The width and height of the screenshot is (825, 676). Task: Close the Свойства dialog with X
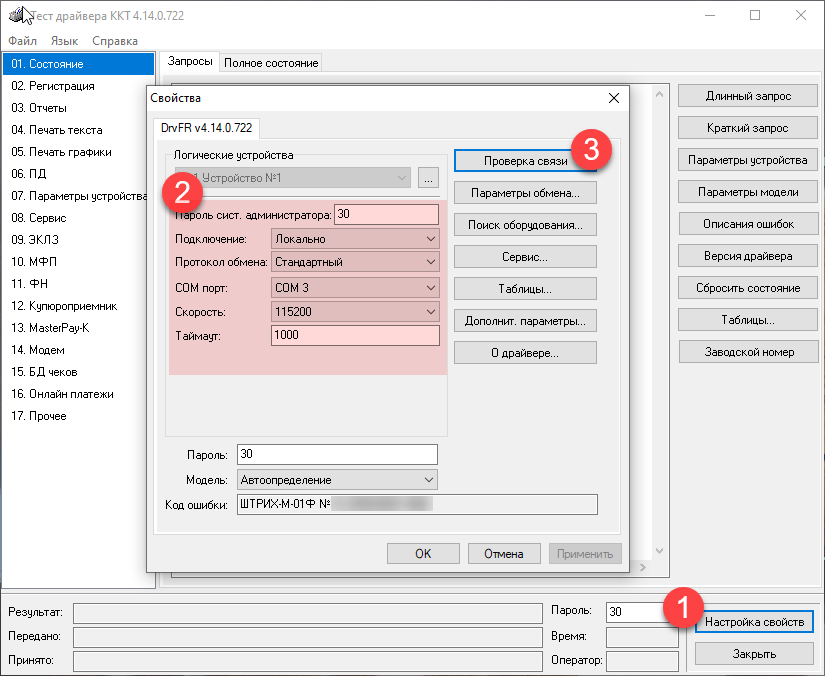614,97
